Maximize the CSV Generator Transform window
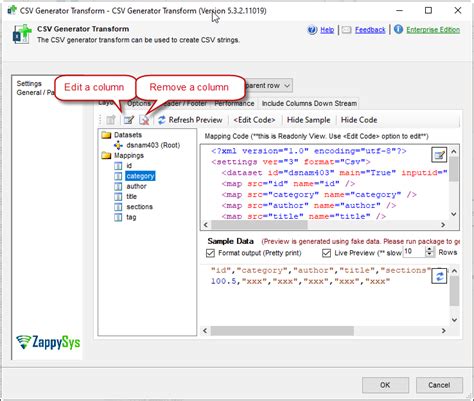Viewport: 474px width, 401px height. coord(428,11)
